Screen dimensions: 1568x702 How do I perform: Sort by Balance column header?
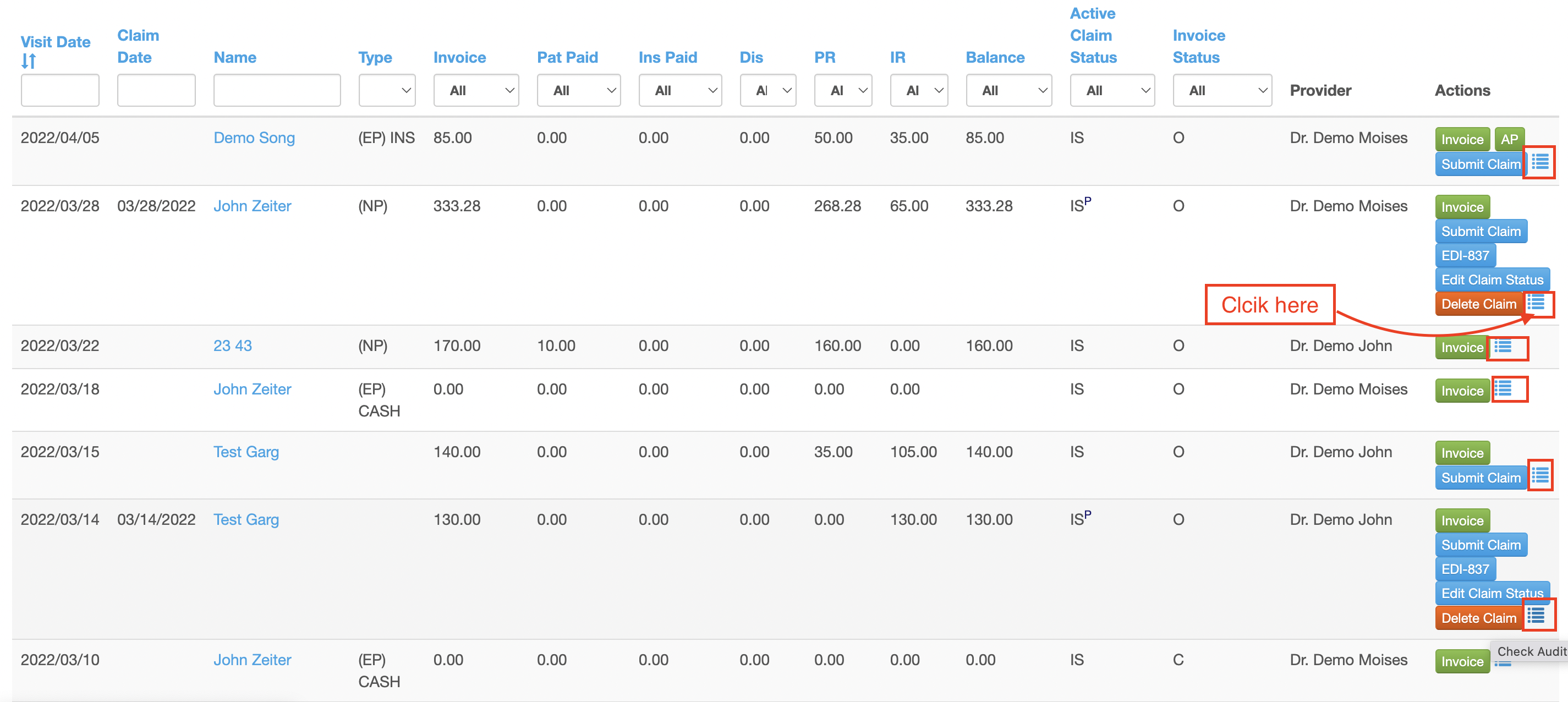995,57
